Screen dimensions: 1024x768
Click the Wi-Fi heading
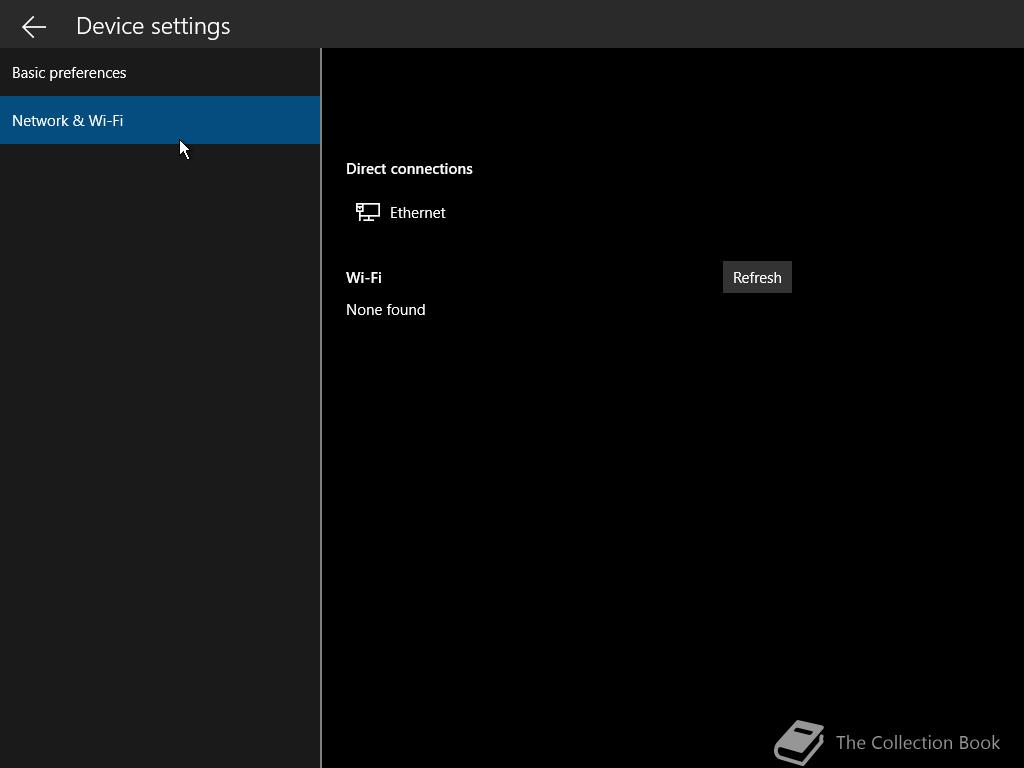(364, 278)
